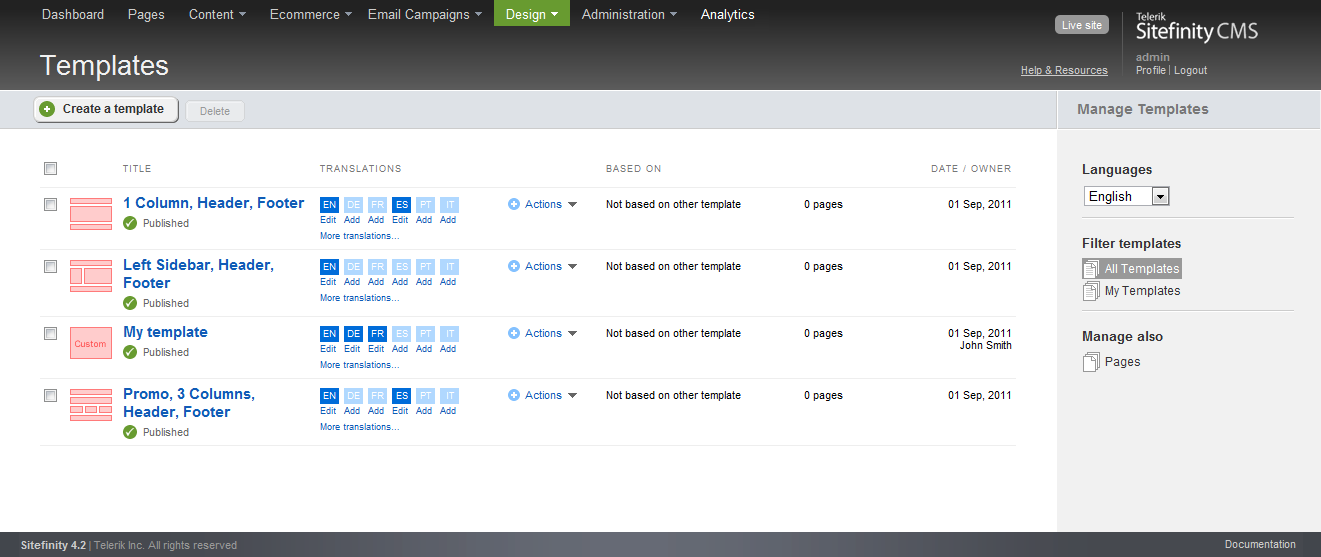Click the Live site button
The width and height of the screenshot is (1321, 557).
pyautogui.click(x=1081, y=25)
